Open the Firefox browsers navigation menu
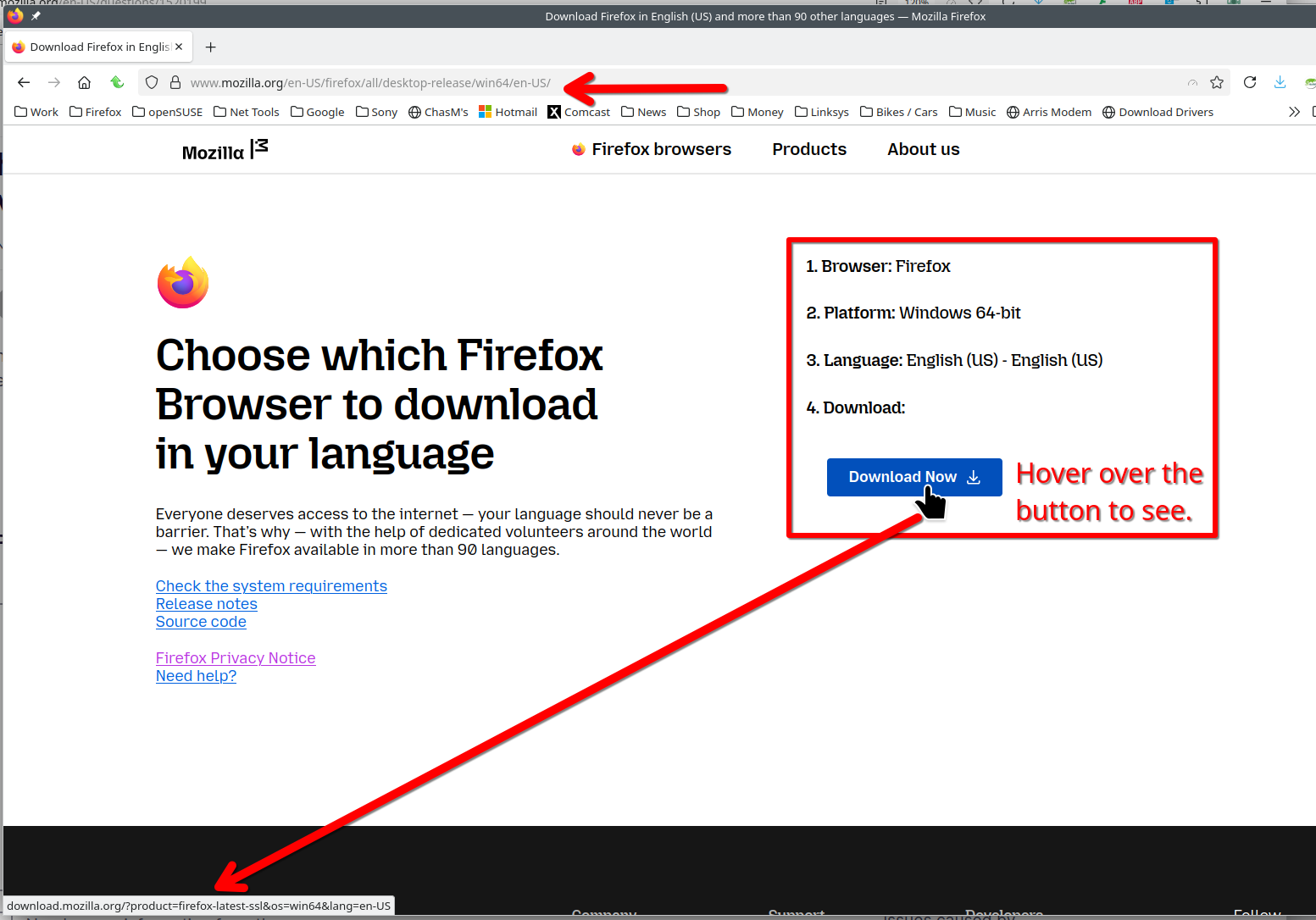The width and height of the screenshot is (1316, 920). [x=652, y=149]
